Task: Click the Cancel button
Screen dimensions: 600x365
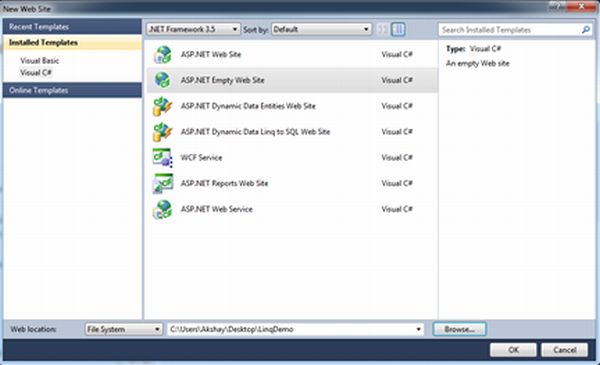Action: pos(564,350)
